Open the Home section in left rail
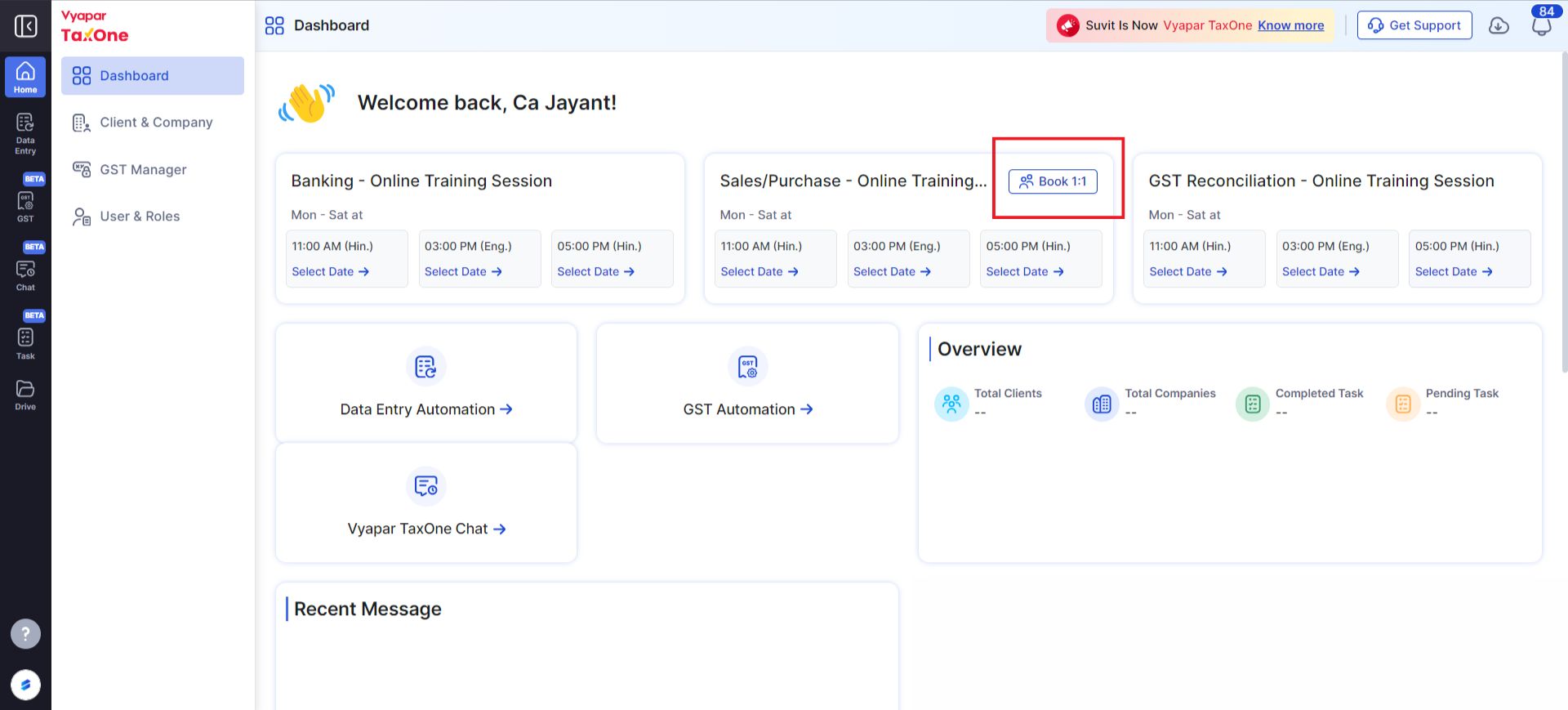The width and height of the screenshot is (1568, 710). pyautogui.click(x=25, y=77)
